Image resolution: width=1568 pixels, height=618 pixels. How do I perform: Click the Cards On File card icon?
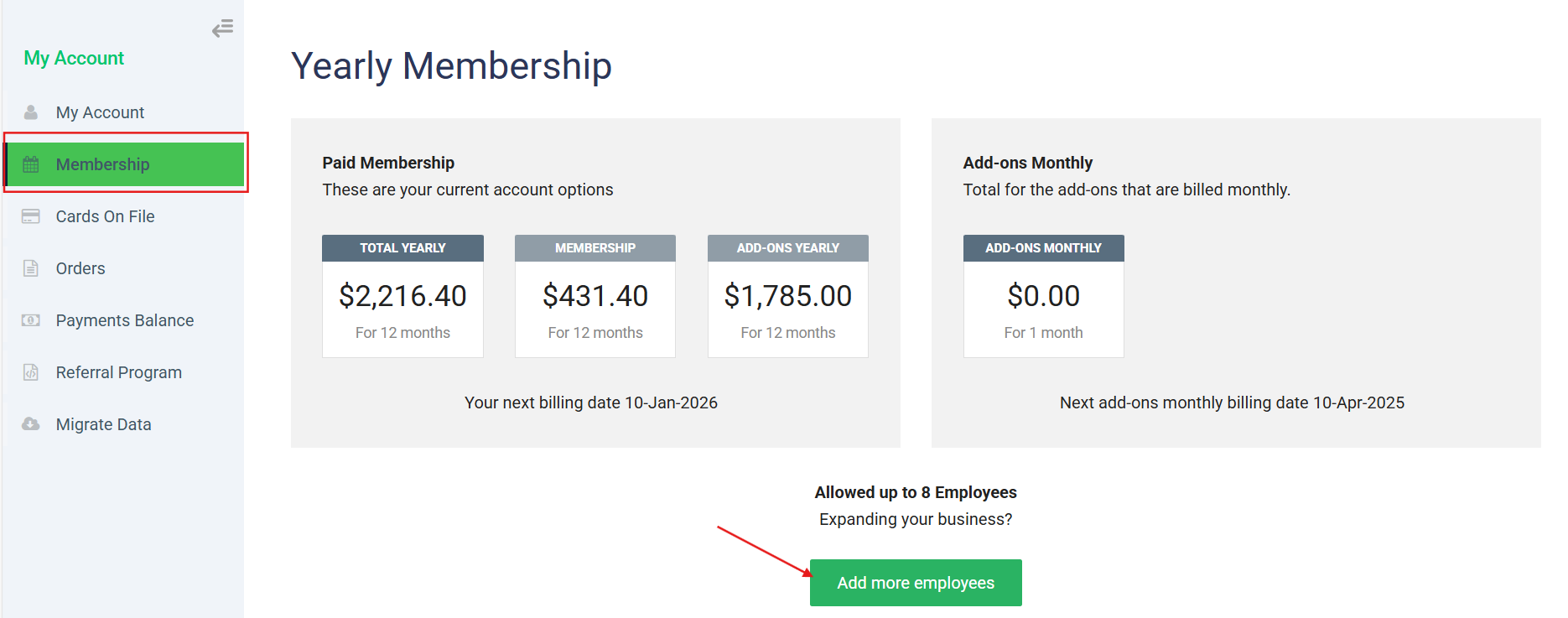click(31, 216)
